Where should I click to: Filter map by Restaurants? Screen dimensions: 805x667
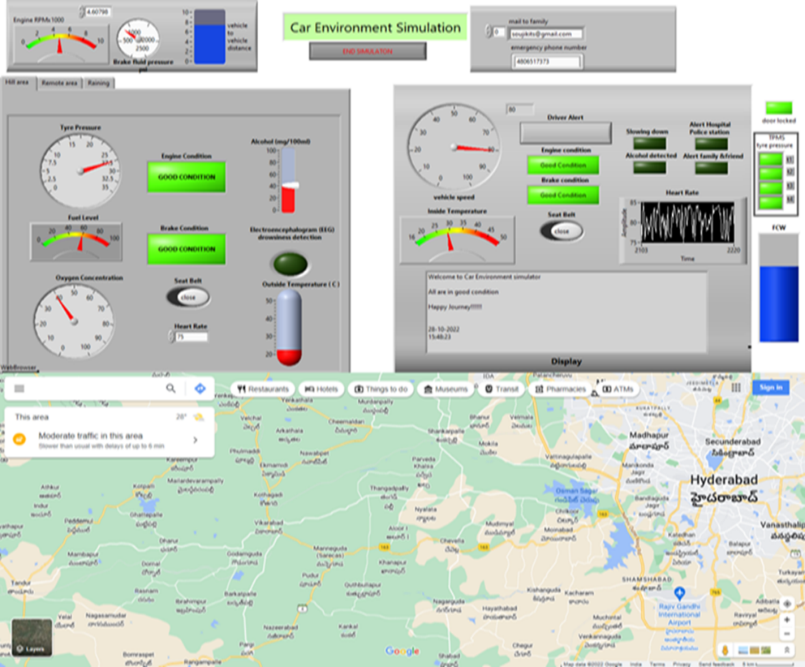point(263,389)
